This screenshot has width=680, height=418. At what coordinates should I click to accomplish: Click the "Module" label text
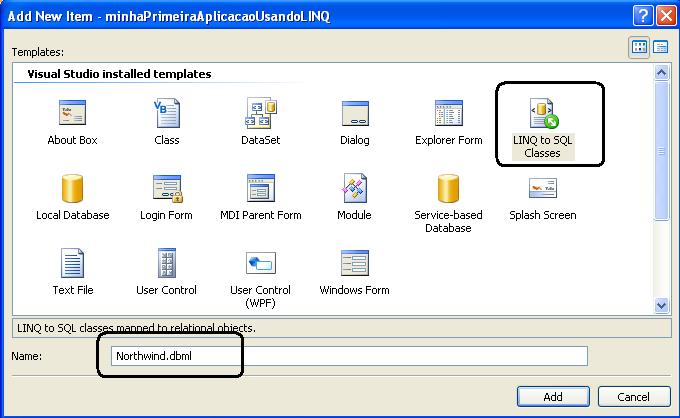coord(354,215)
